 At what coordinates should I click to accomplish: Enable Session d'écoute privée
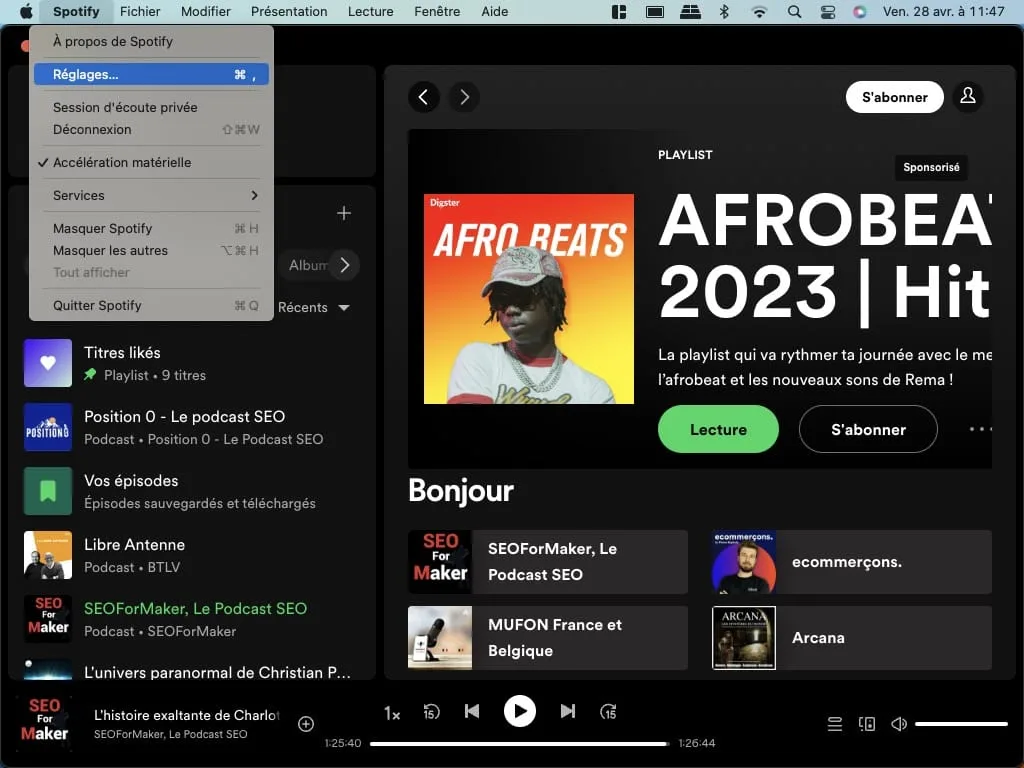[x=124, y=107]
